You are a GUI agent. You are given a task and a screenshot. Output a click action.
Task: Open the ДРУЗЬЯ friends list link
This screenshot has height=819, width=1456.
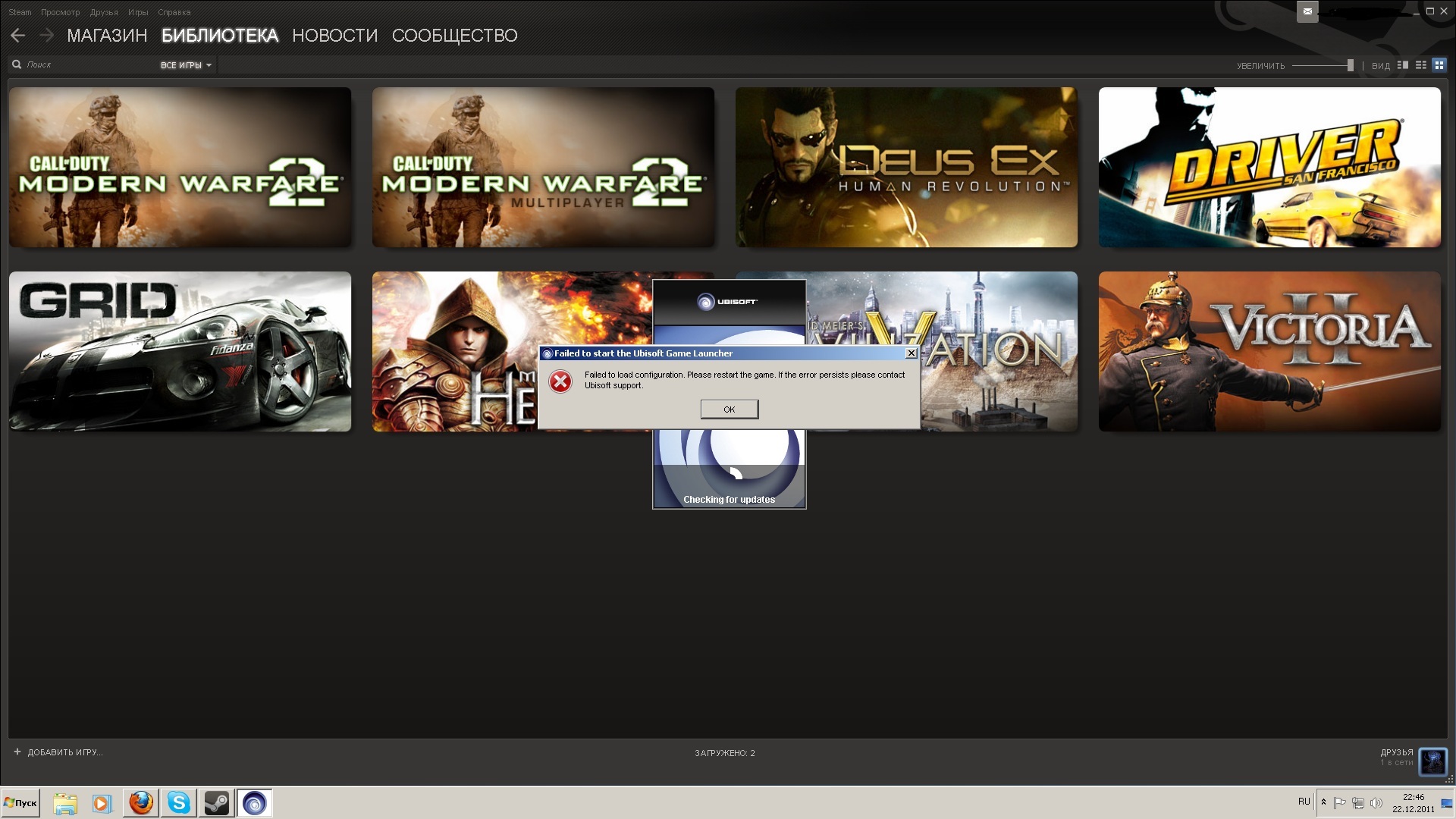point(1397,752)
